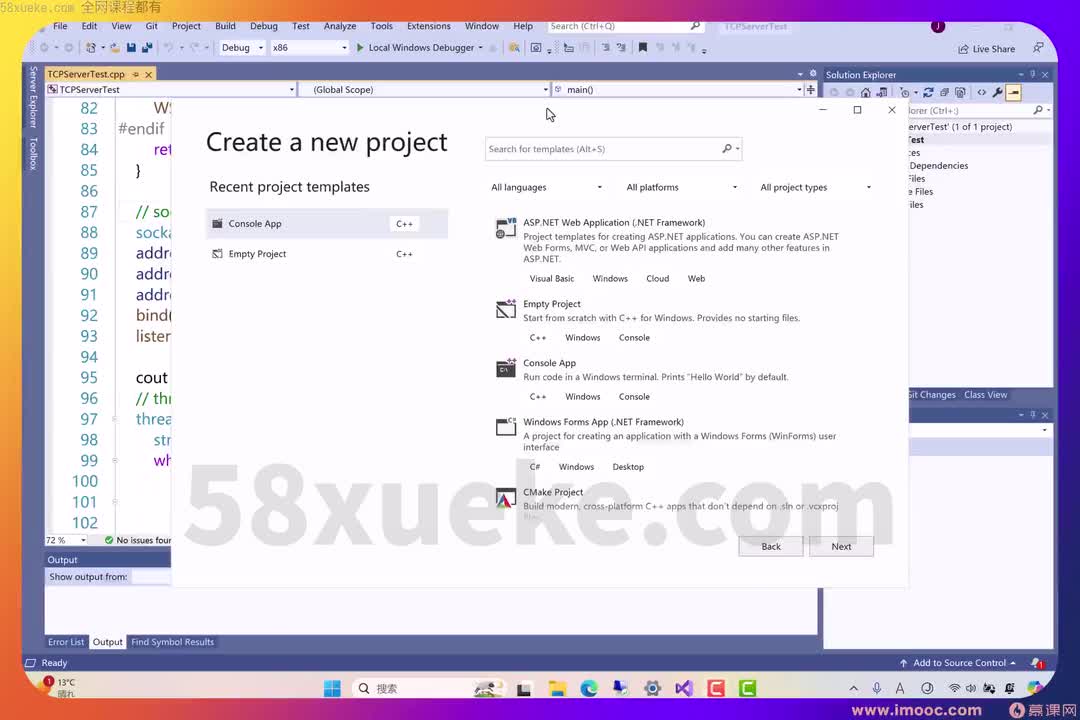Image resolution: width=1080 pixels, height=720 pixels.
Task: Open the Analyze menu
Action: (x=340, y=26)
